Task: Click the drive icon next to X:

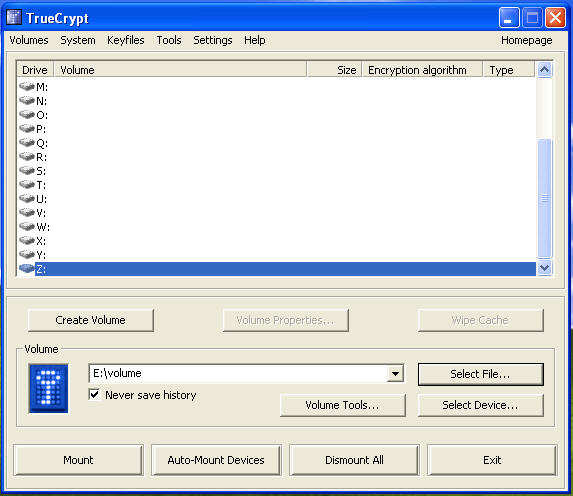Action: [26, 241]
